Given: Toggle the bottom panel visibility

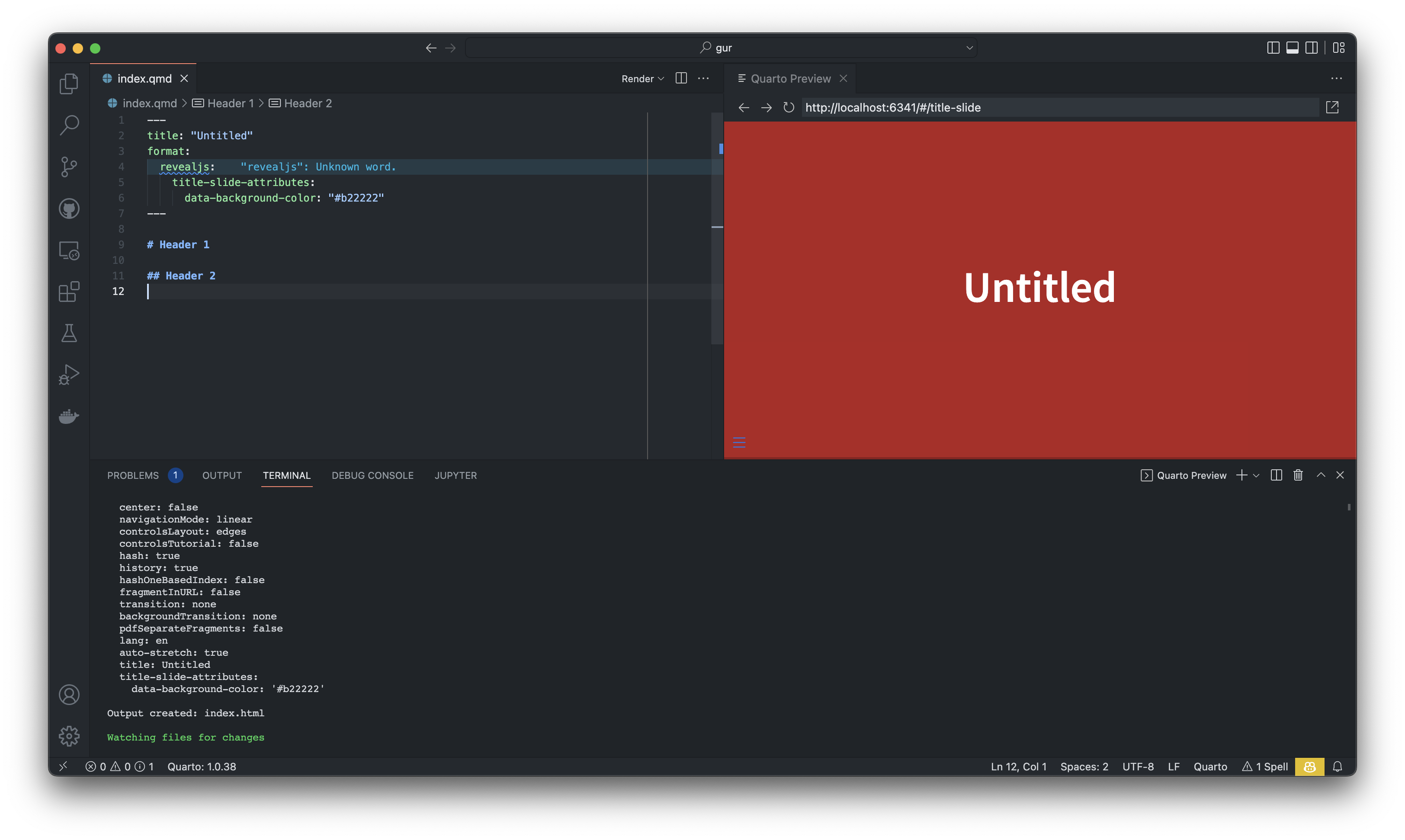Looking at the screenshot, I should click(1292, 48).
